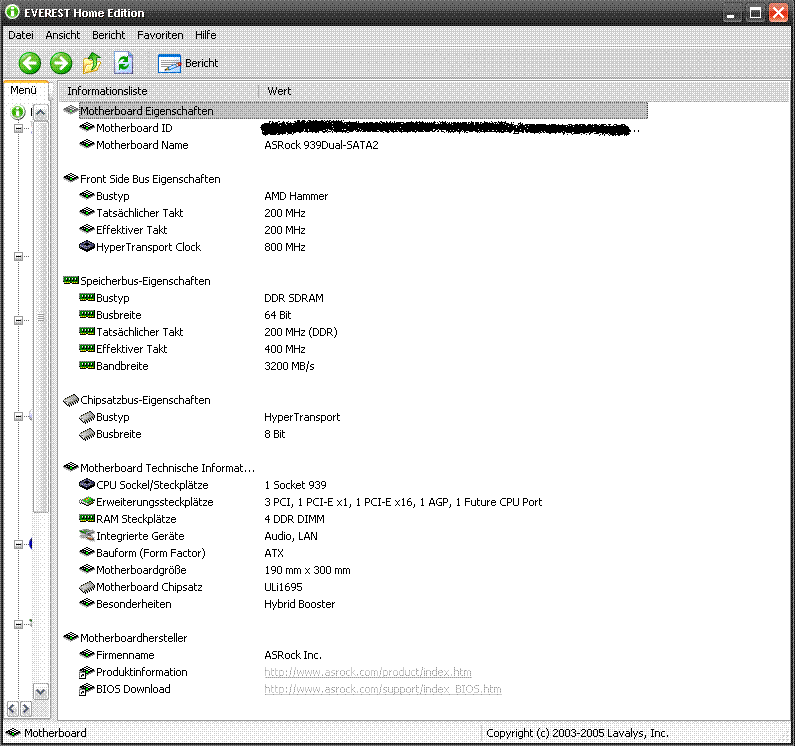Collapse the tree node level with Bustyp HyperTransport
The width and height of the screenshot is (795, 746).
18,416
